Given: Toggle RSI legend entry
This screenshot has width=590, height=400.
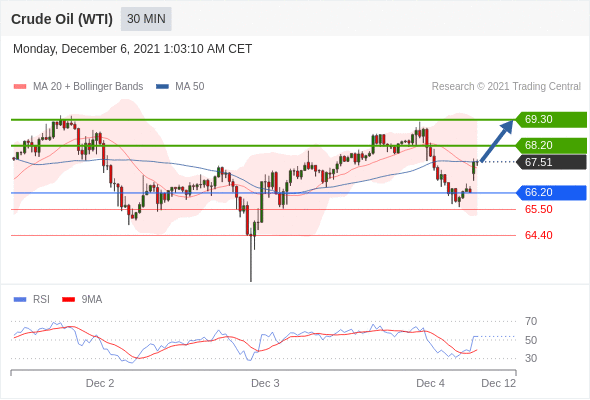Looking at the screenshot, I should pyautogui.click(x=32, y=300).
